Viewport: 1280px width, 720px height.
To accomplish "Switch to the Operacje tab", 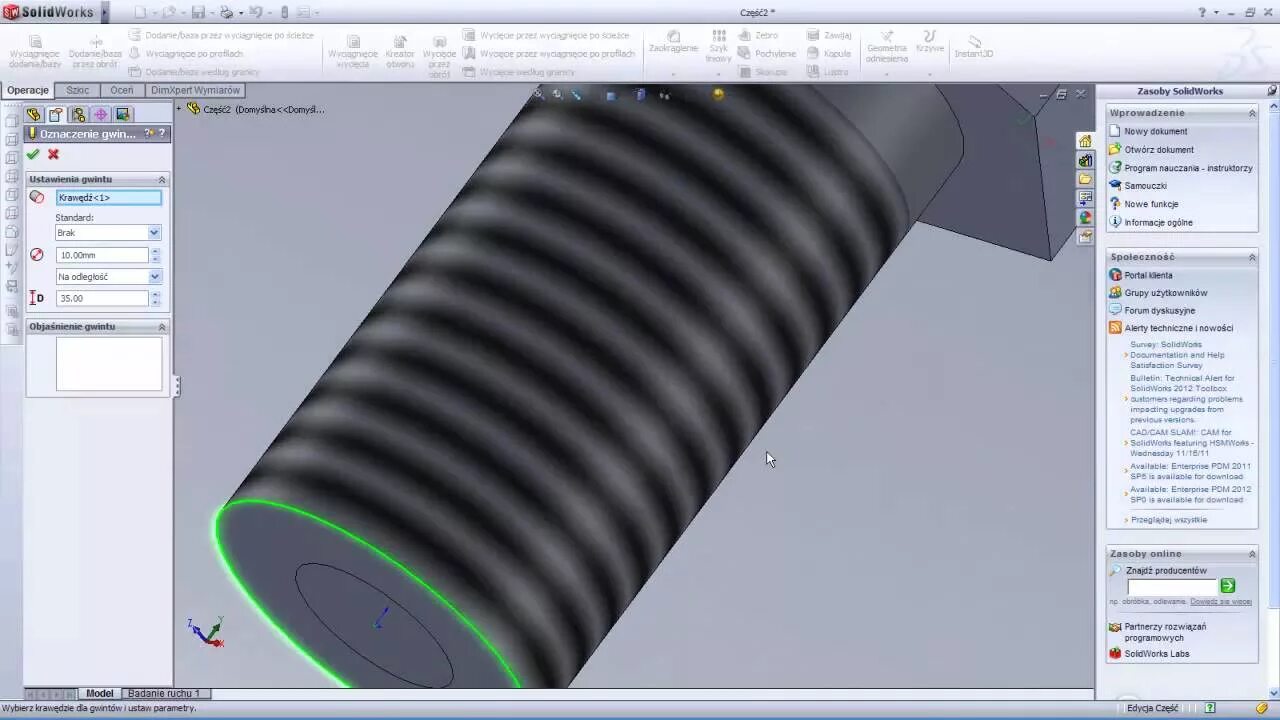I will (28, 90).
